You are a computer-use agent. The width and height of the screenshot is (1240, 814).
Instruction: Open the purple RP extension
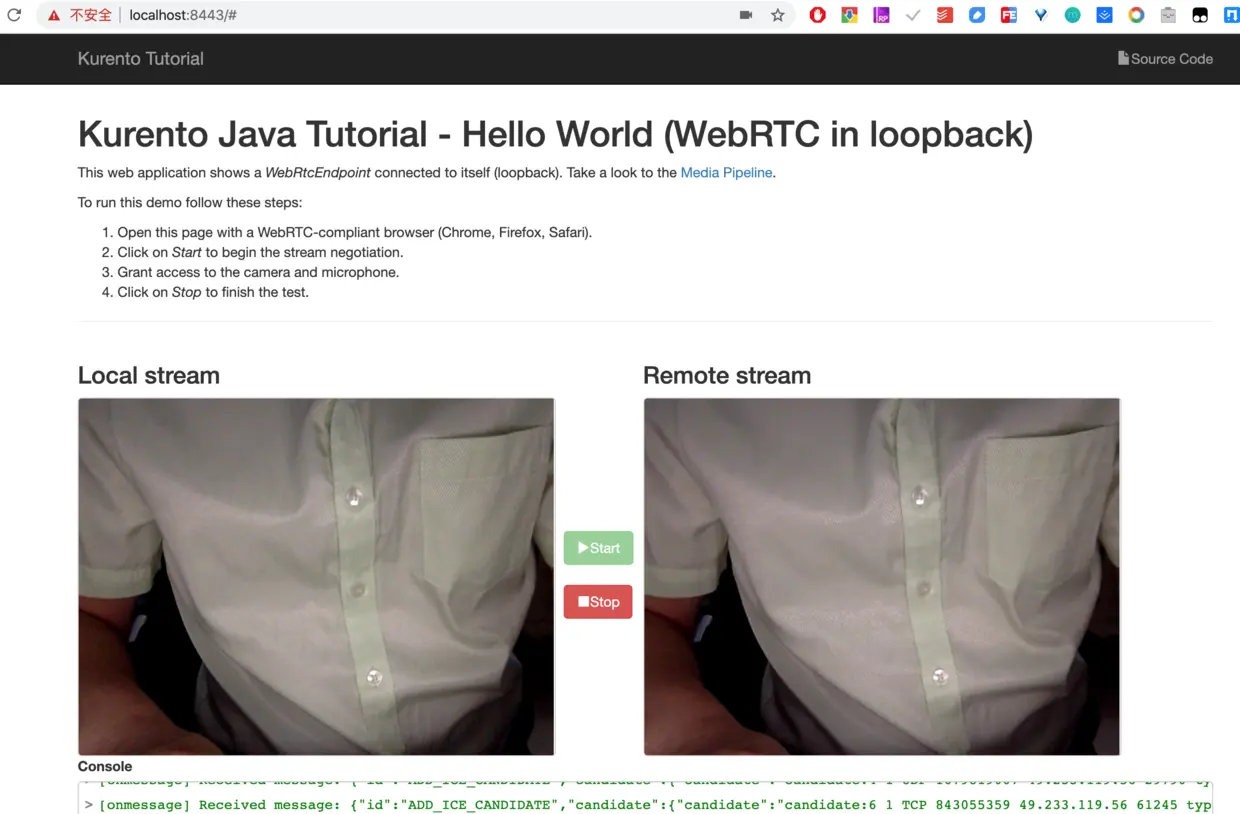click(x=881, y=15)
